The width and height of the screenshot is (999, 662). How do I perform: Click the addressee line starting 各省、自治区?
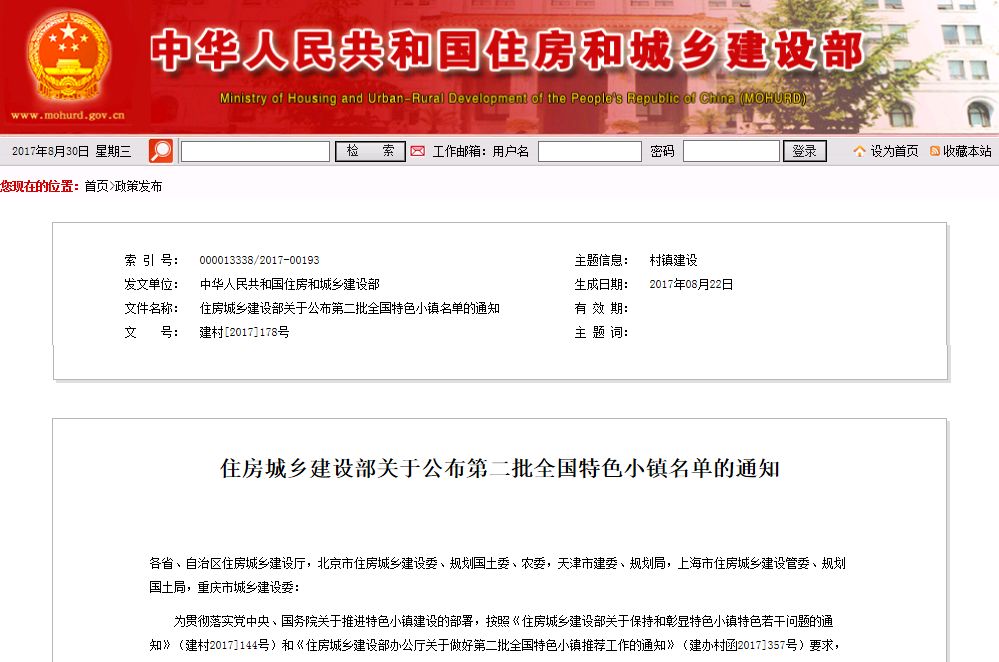pos(497,563)
